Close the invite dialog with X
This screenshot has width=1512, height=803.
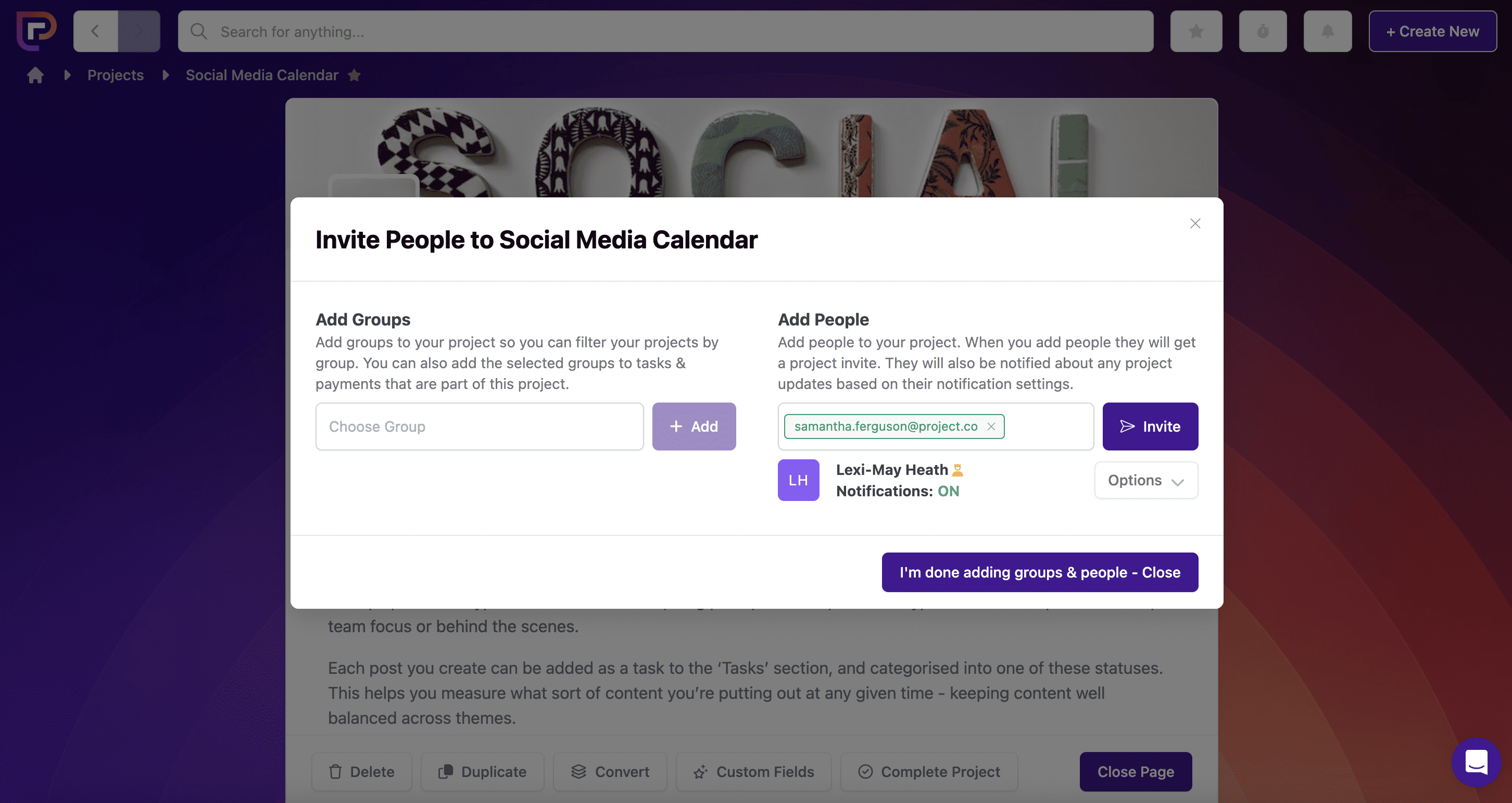click(x=1195, y=223)
